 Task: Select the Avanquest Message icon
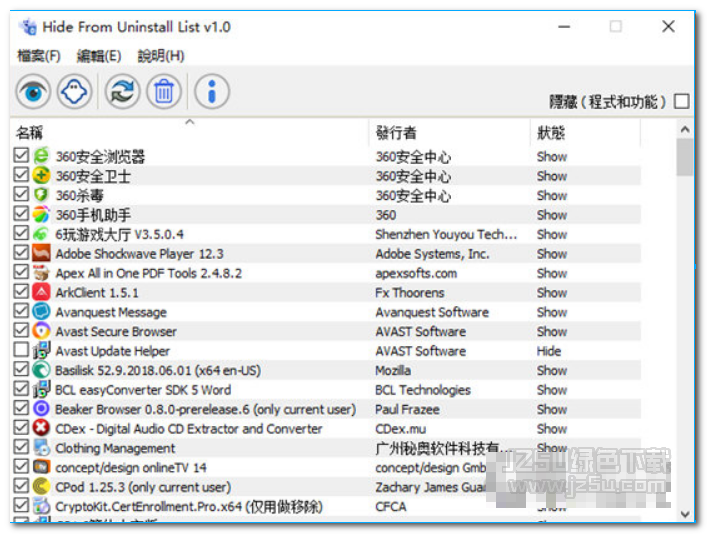tap(41, 311)
